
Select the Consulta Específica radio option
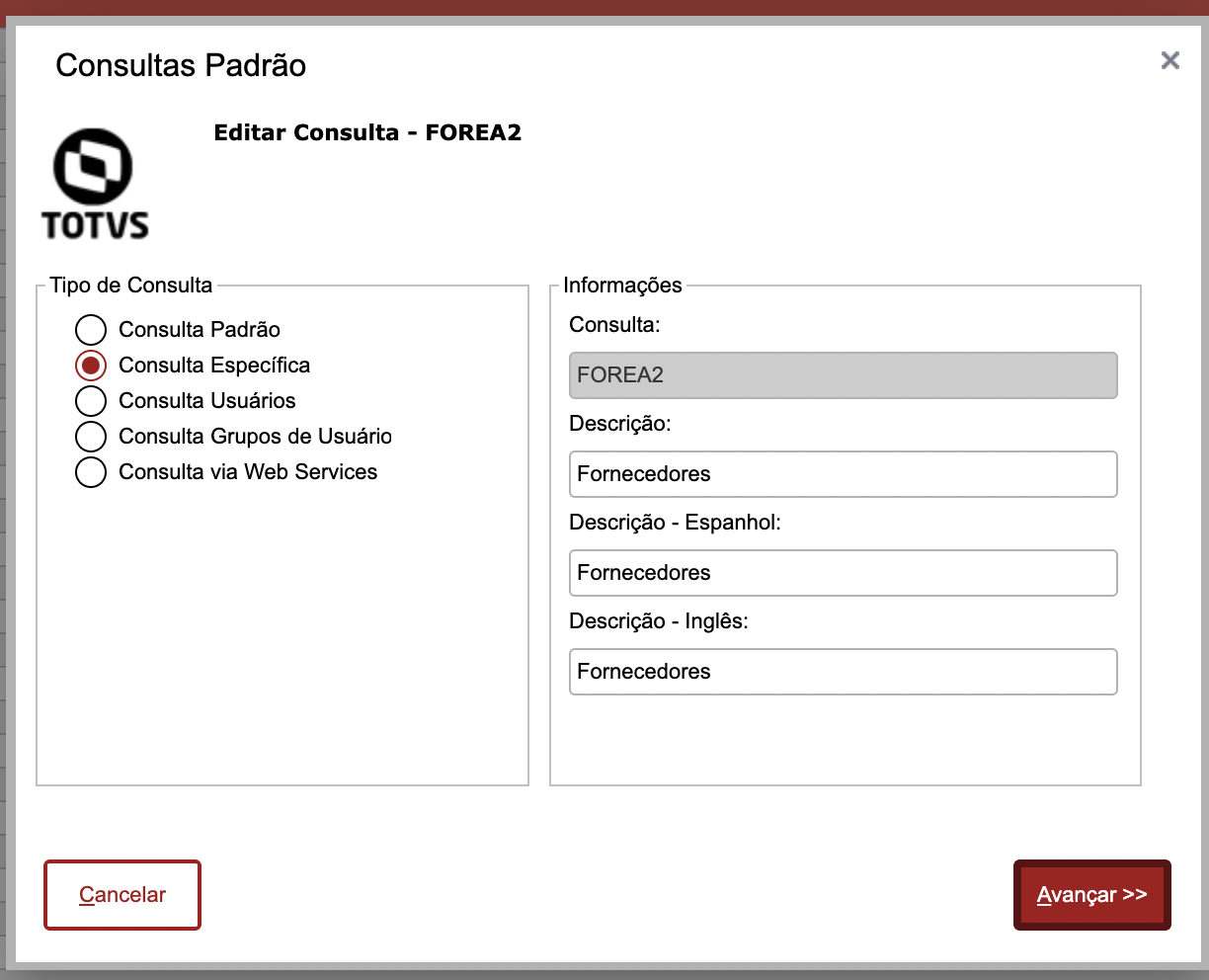click(x=91, y=366)
